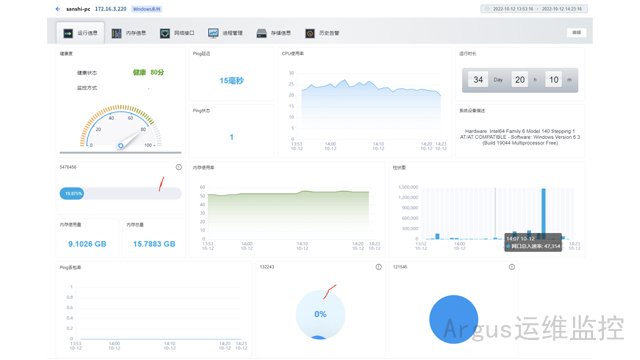Click the info icon on the 132243 card
The image size is (640, 360).
[379, 267]
